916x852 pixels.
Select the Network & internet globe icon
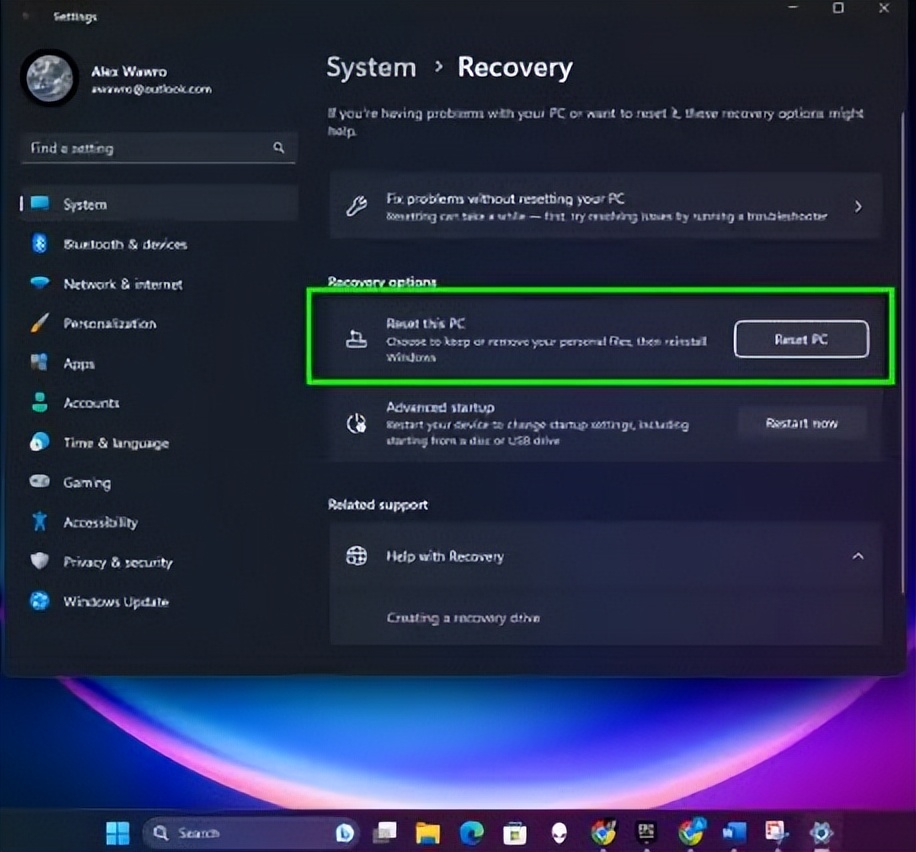[38, 284]
